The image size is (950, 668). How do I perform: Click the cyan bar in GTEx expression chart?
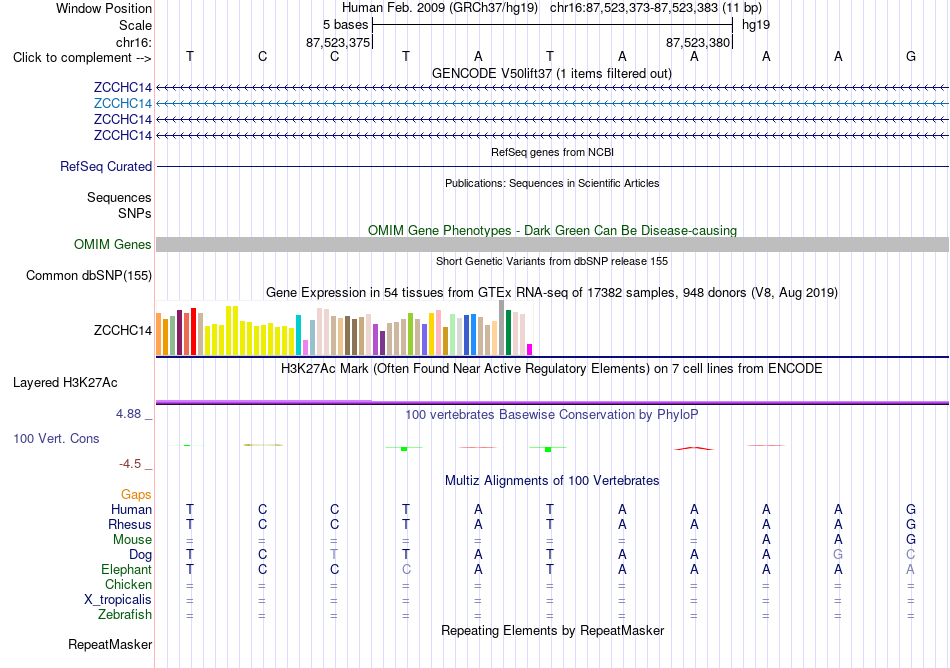pyautogui.click(x=298, y=335)
